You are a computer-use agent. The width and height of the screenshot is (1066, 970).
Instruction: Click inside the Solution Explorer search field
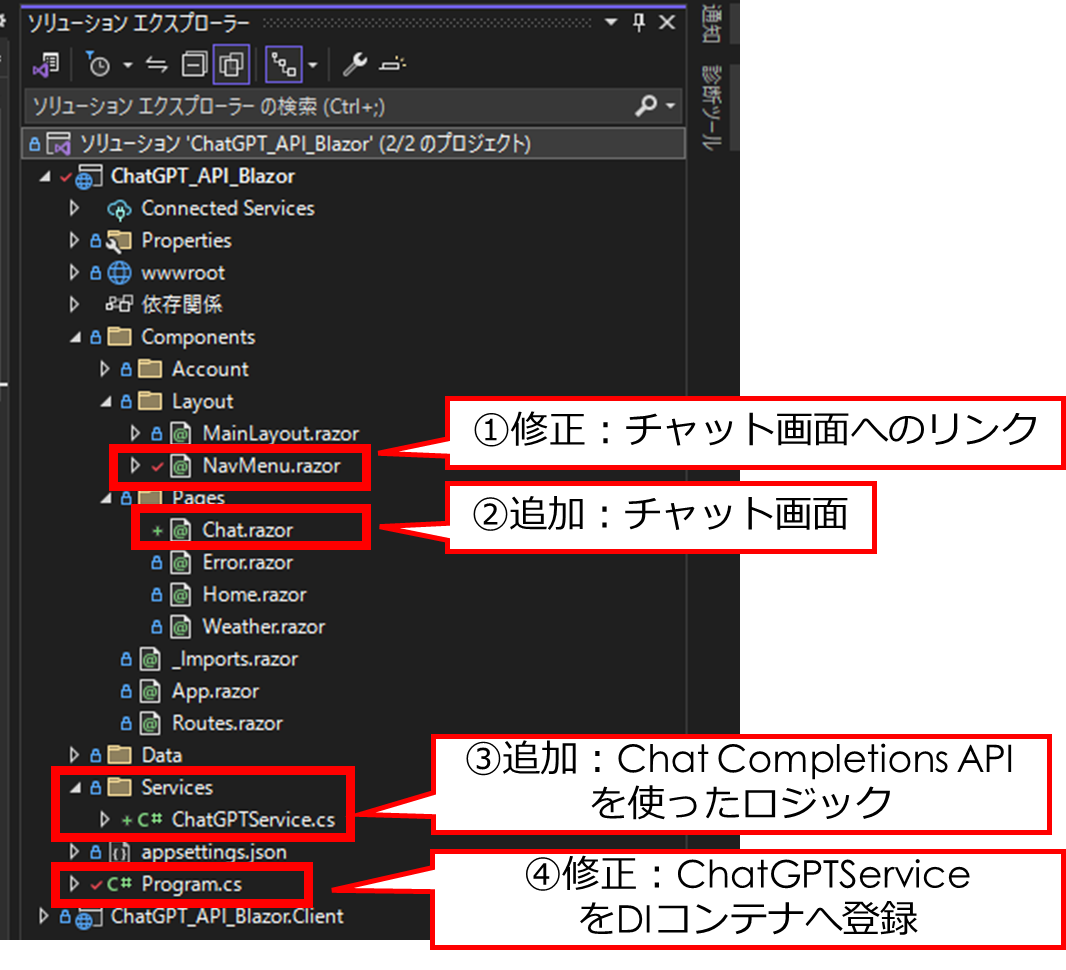click(x=300, y=105)
